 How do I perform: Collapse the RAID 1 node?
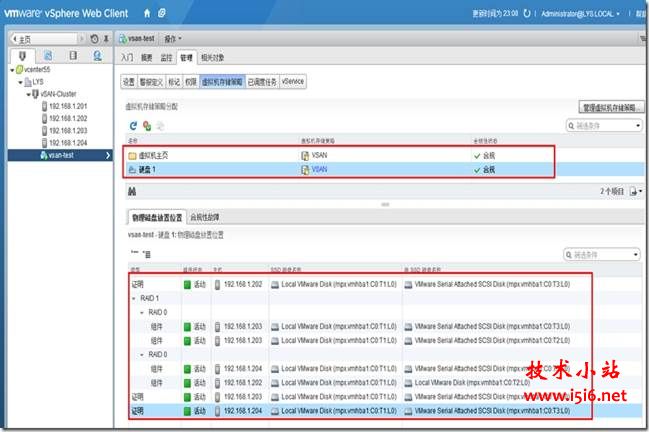coord(134,298)
